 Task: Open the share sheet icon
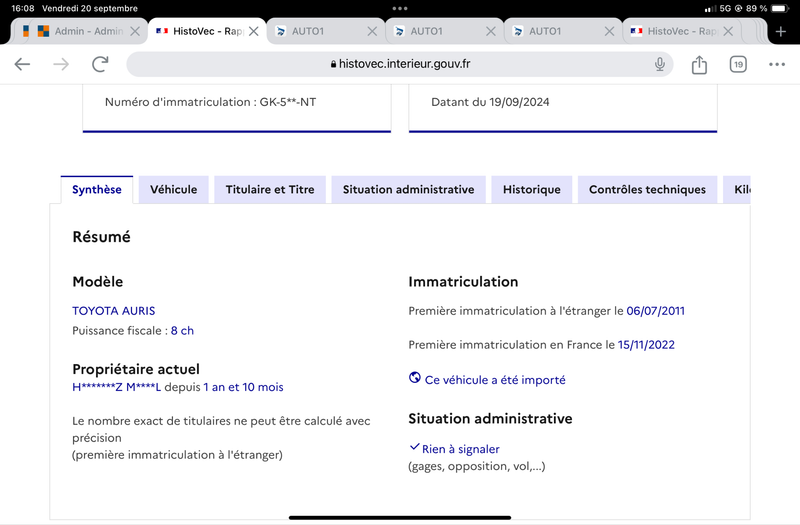[699, 64]
